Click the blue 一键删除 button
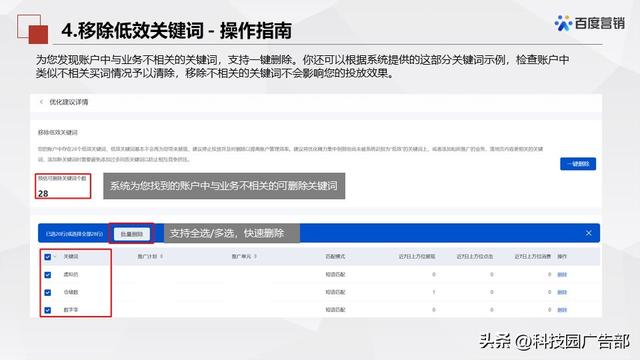This screenshot has width=640, height=360. [x=578, y=164]
